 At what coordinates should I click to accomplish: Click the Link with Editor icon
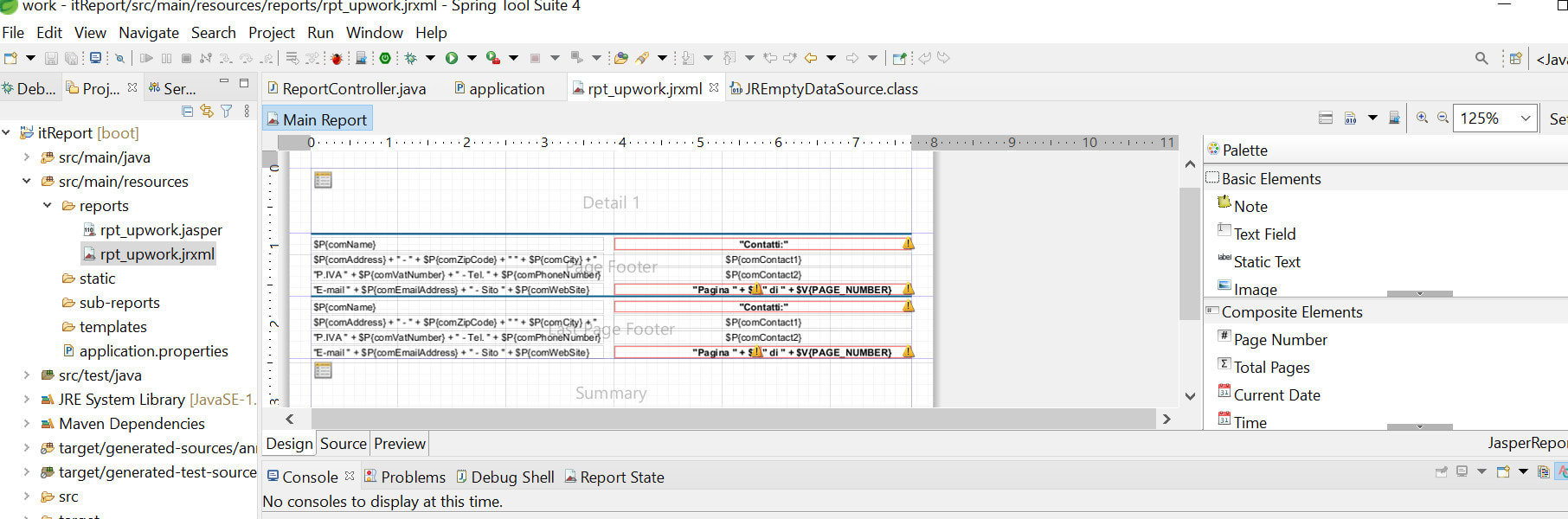pos(206,111)
